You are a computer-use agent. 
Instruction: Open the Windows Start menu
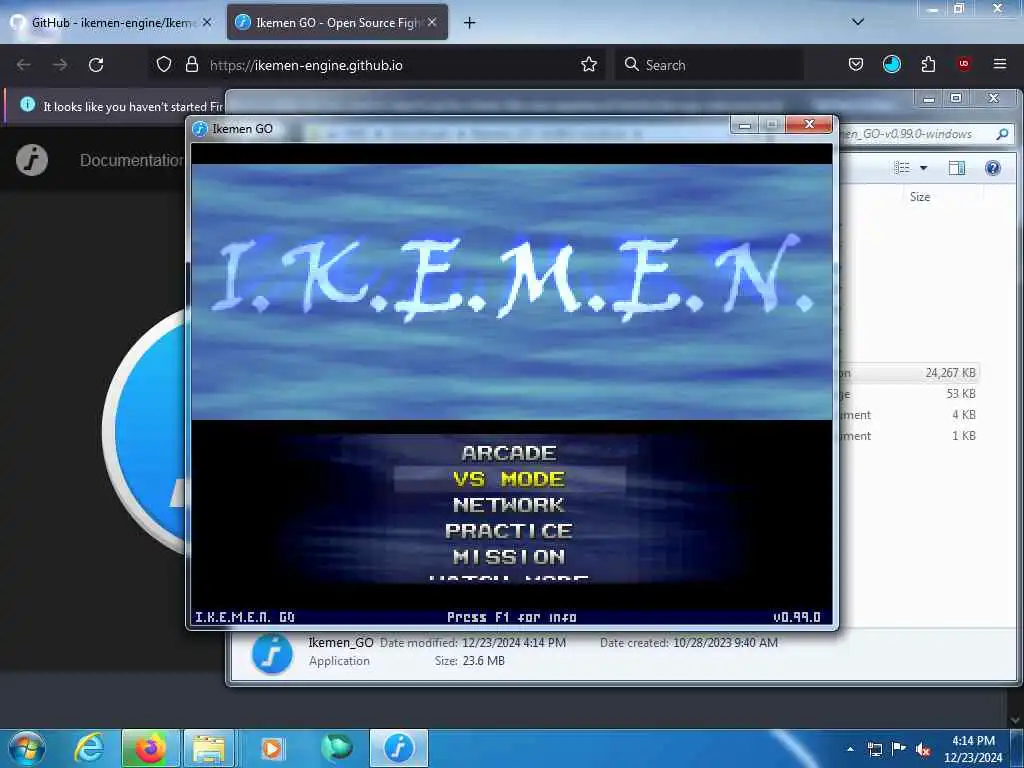(27, 748)
